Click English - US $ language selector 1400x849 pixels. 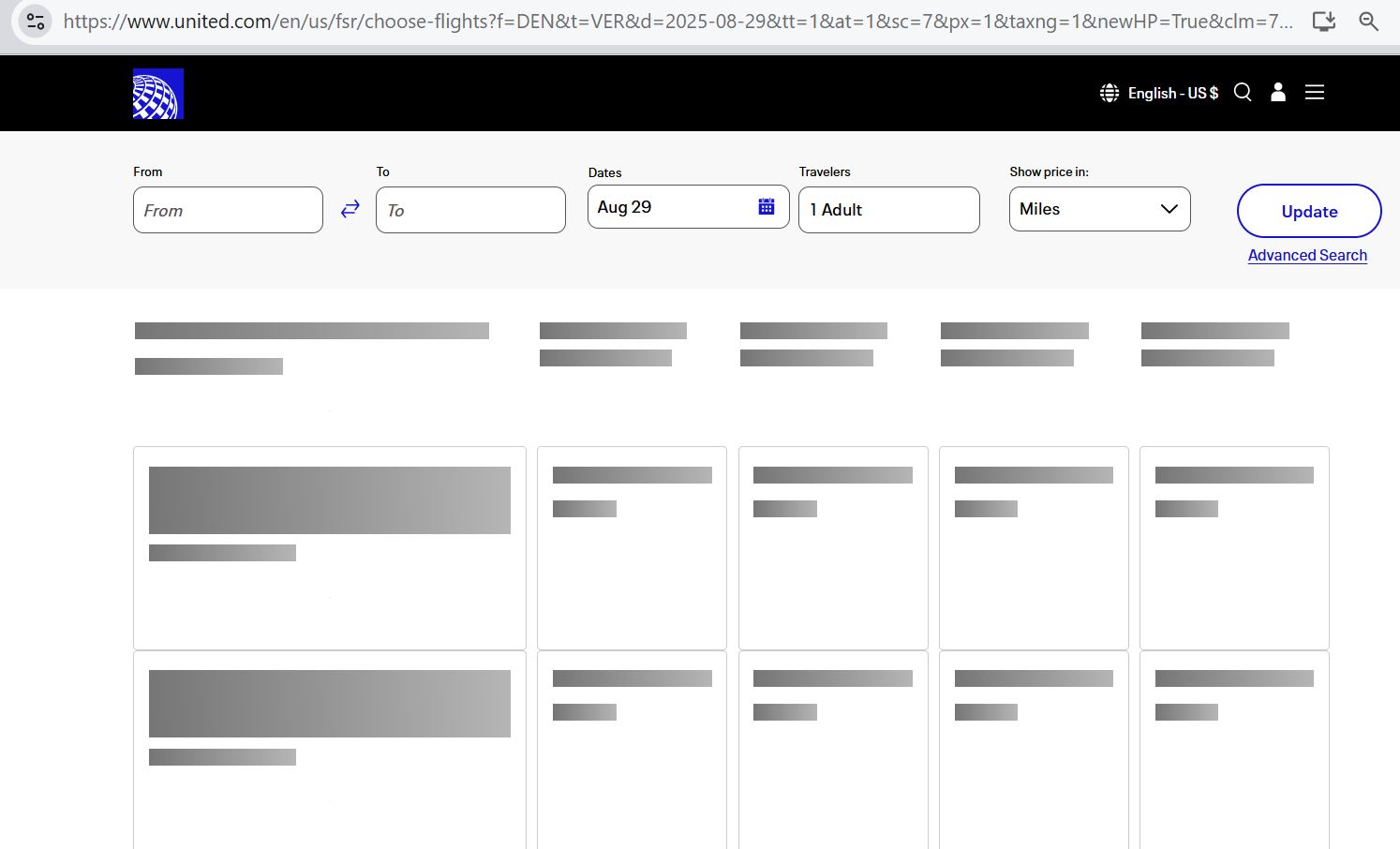click(1173, 93)
